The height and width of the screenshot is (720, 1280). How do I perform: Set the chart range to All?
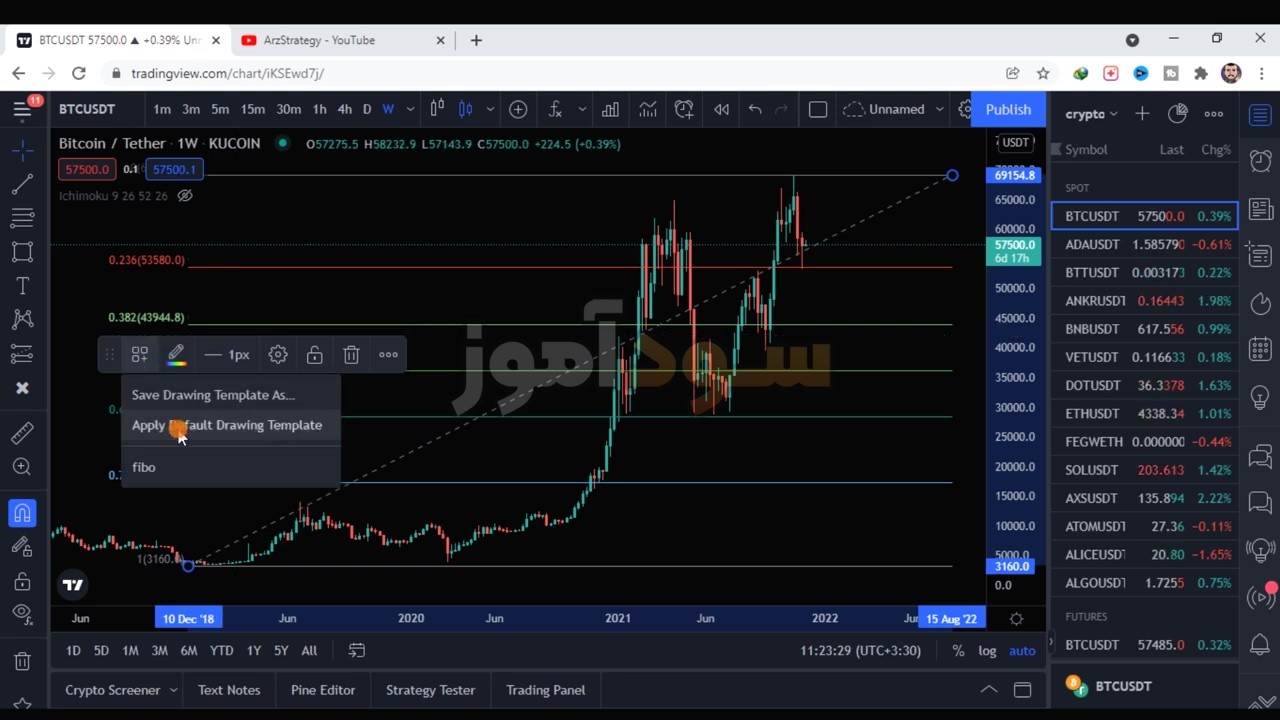click(309, 651)
